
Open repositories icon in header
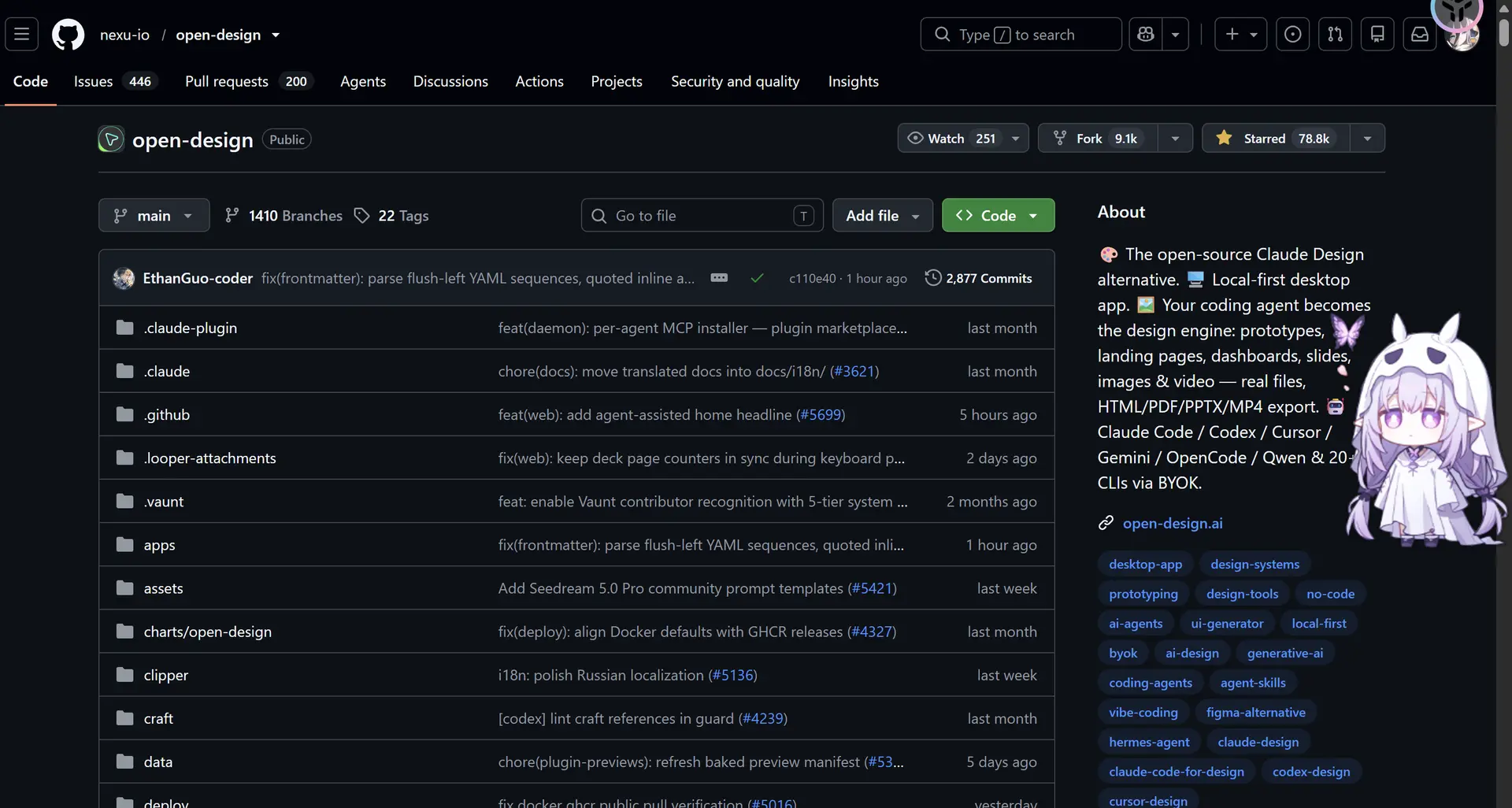[1377, 35]
